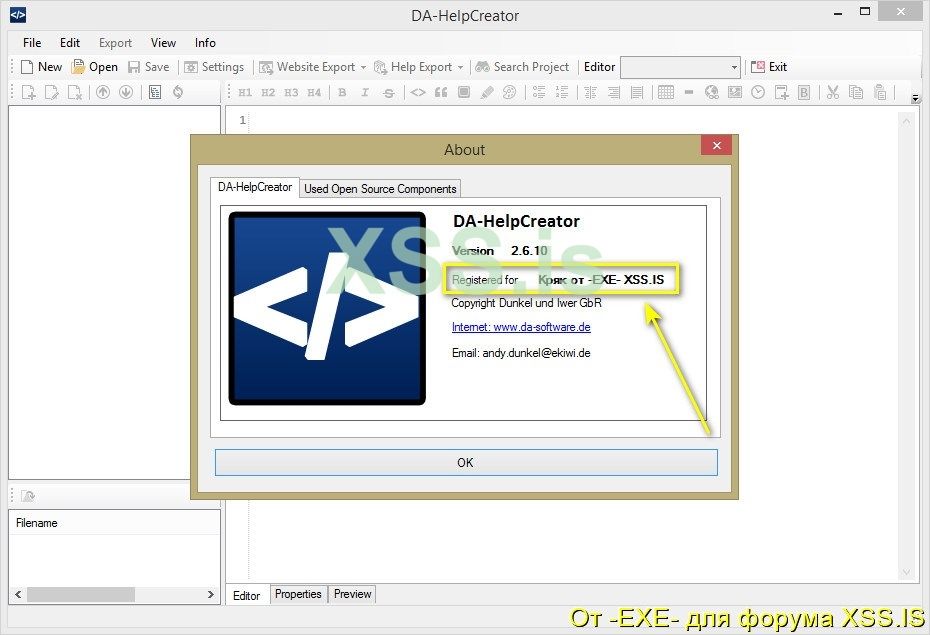The image size is (930, 635).
Task: Open the File menu
Action: point(32,43)
